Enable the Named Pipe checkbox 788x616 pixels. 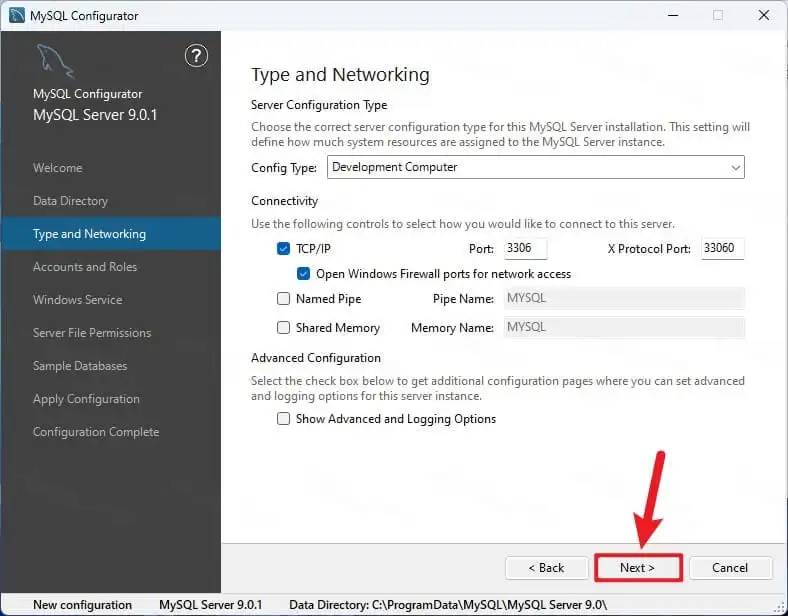coord(283,298)
